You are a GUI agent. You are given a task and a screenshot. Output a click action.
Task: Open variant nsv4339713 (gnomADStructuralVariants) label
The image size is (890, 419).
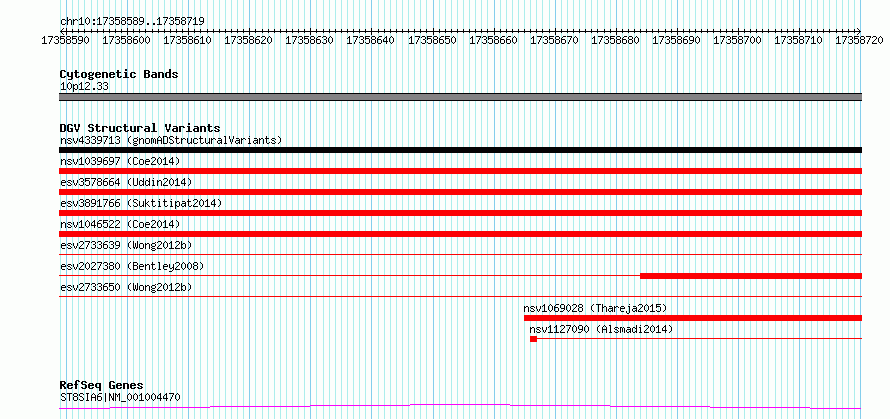pos(171,140)
